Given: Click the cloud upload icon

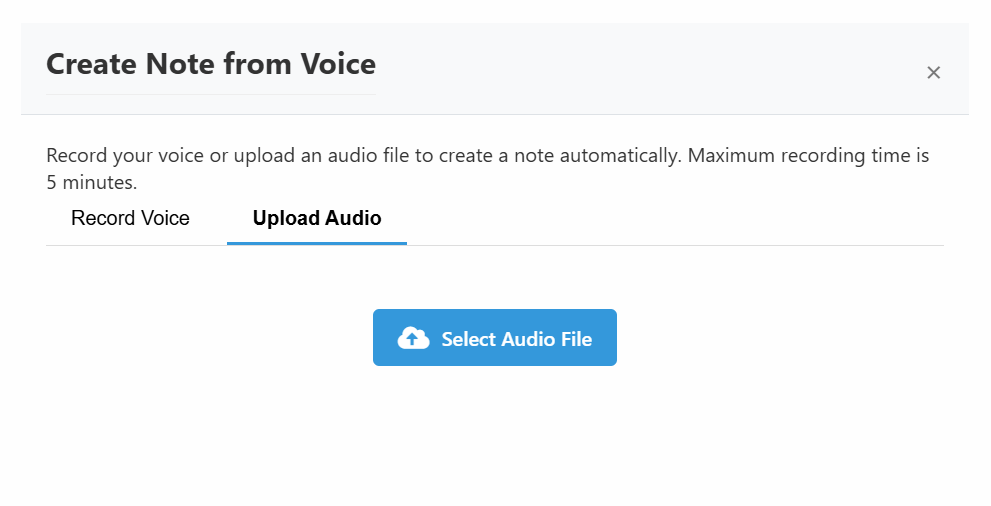Looking at the screenshot, I should tap(413, 338).
